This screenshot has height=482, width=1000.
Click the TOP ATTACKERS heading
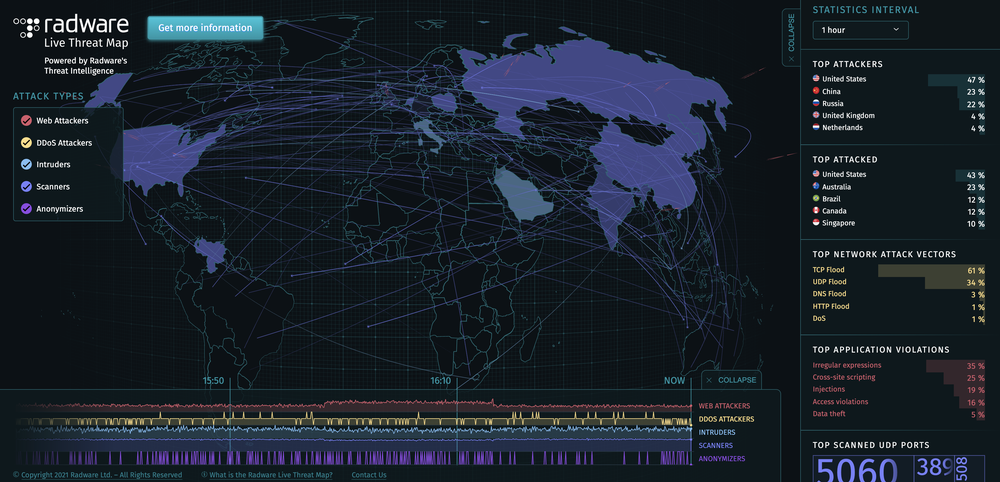(x=848, y=64)
